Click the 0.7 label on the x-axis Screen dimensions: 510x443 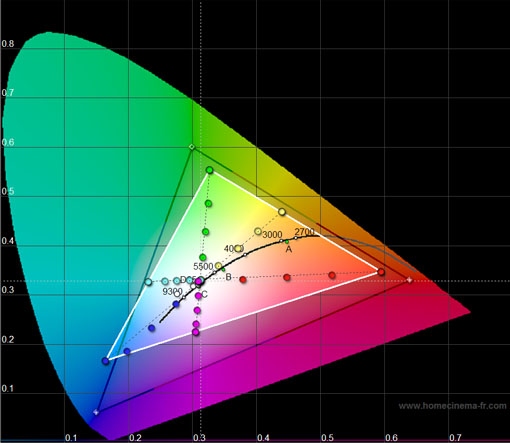pos(455,437)
